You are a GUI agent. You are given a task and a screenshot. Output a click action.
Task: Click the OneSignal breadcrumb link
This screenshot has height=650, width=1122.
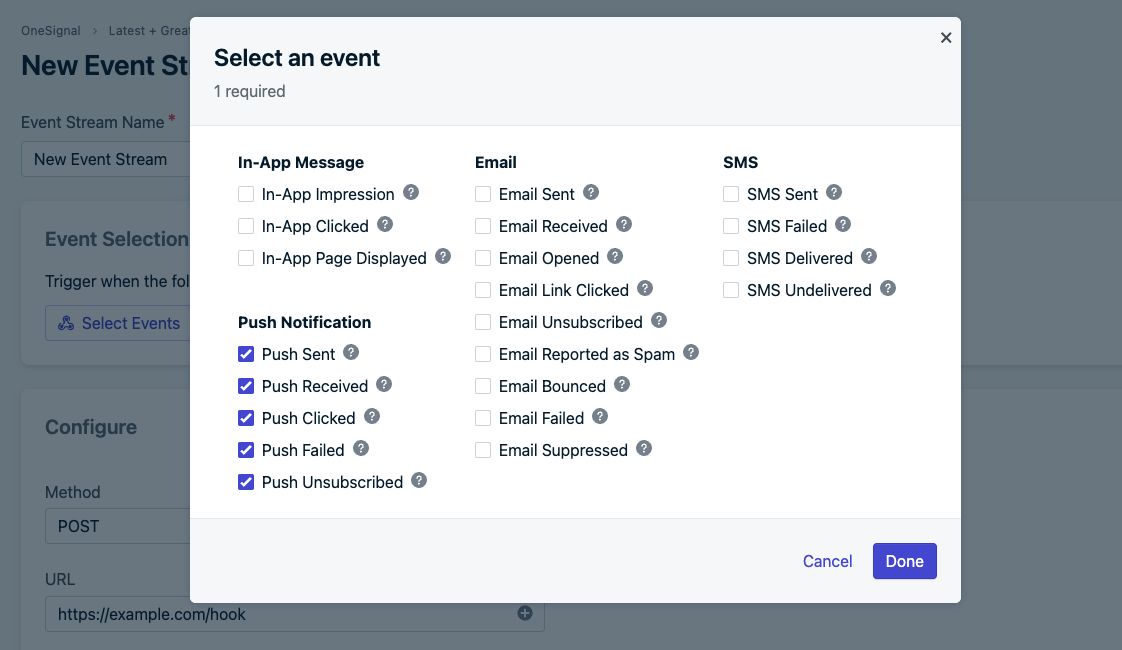51,31
